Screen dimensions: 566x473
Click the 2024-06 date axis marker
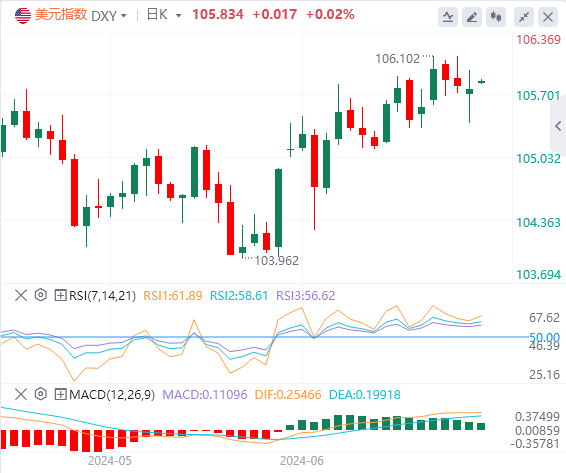pyautogui.click(x=302, y=461)
